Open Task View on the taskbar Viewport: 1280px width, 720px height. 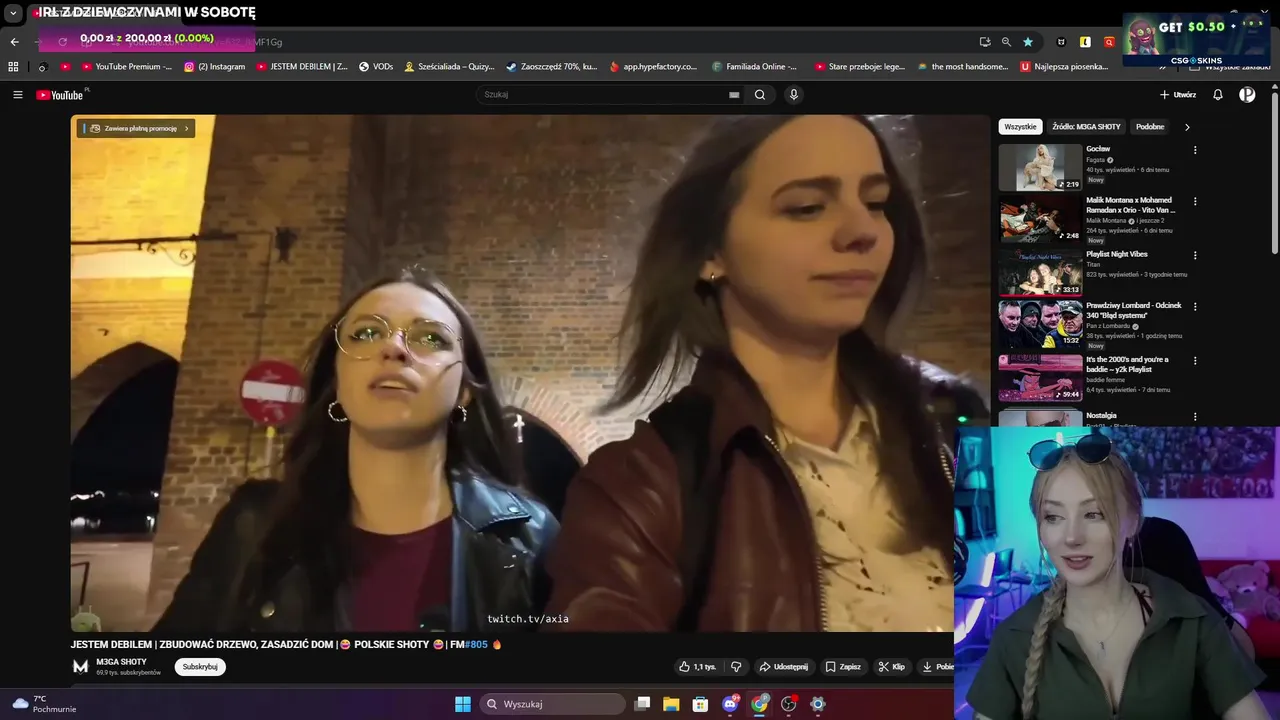[x=643, y=704]
